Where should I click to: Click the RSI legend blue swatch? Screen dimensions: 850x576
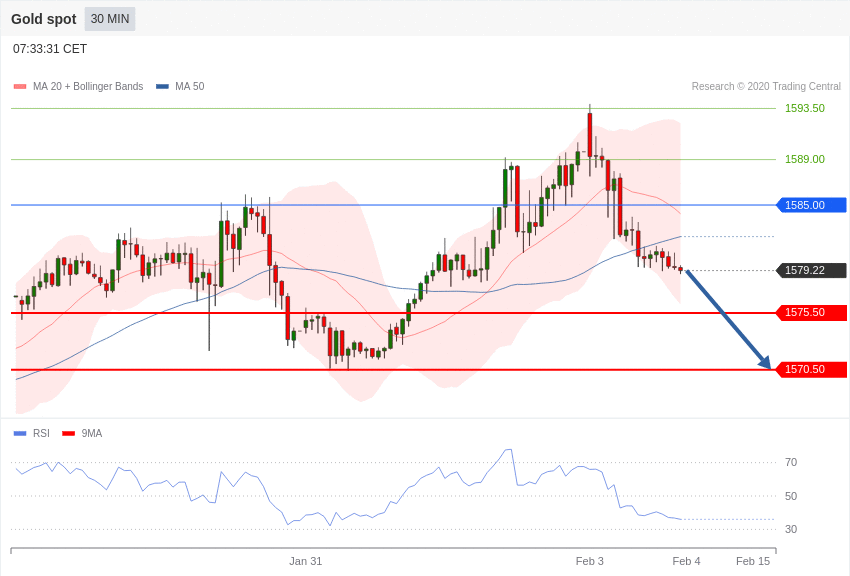point(20,433)
